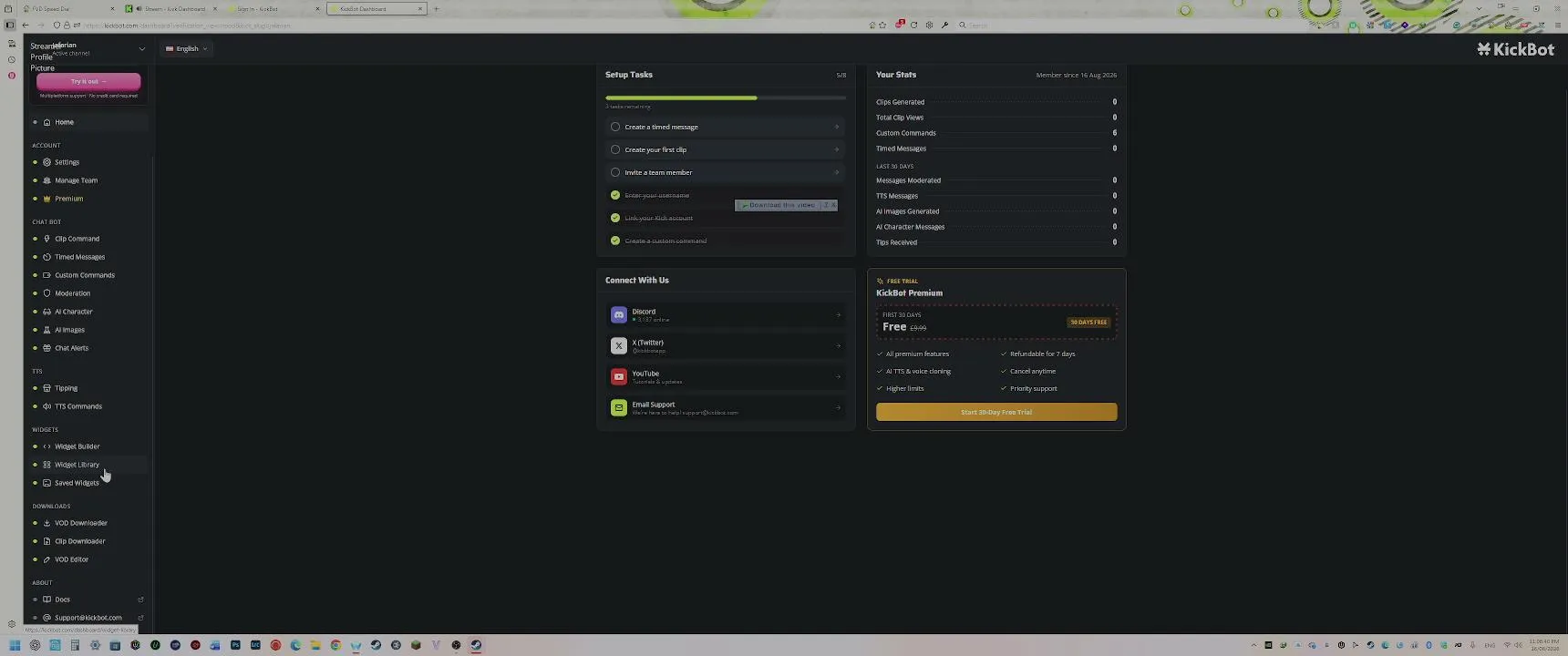Click 'Start 30-Day Free Trial' button
The height and width of the screenshot is (656, 1568).
click(996, 412)
